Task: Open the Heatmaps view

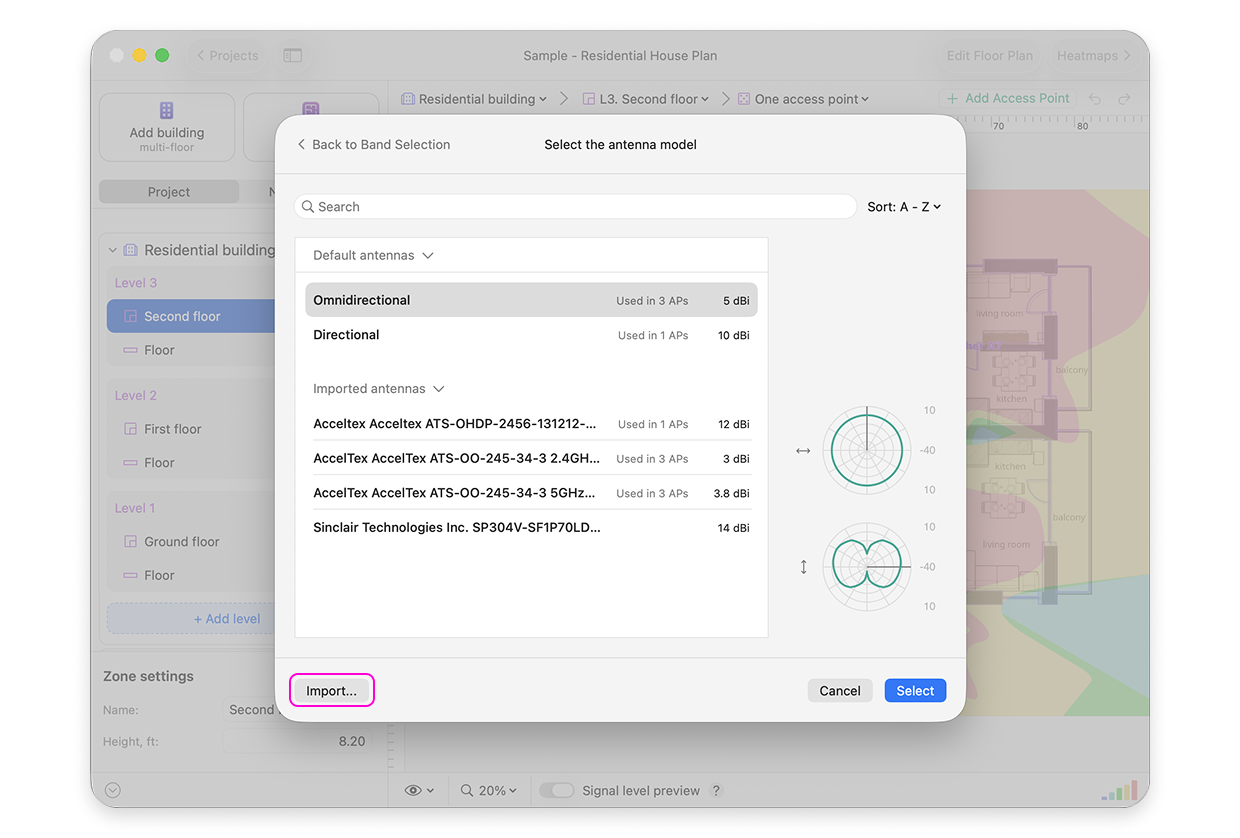Action: 1093,56
